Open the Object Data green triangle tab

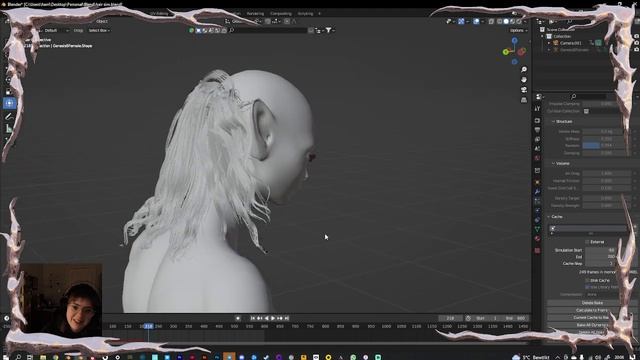[x=537, y=229]
